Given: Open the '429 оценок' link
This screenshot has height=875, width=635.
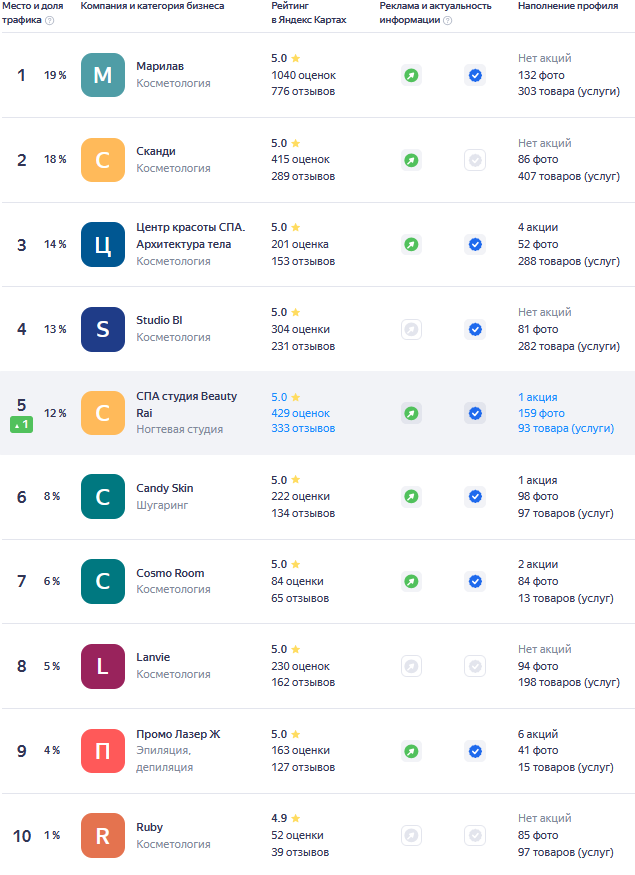Looking at the screenshot, I should [x=300, y=414].
